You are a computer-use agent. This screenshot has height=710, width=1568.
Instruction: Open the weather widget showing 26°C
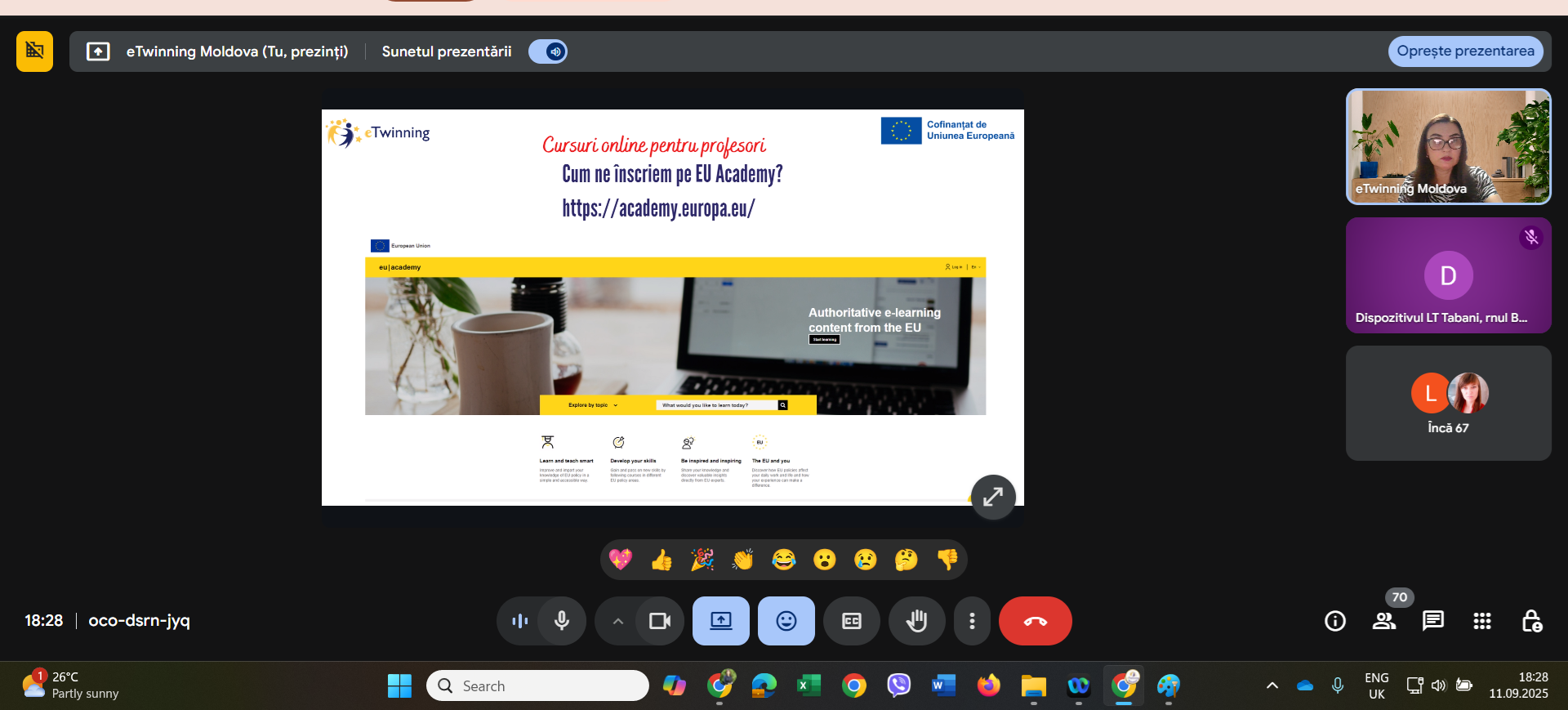coord(72,685)
